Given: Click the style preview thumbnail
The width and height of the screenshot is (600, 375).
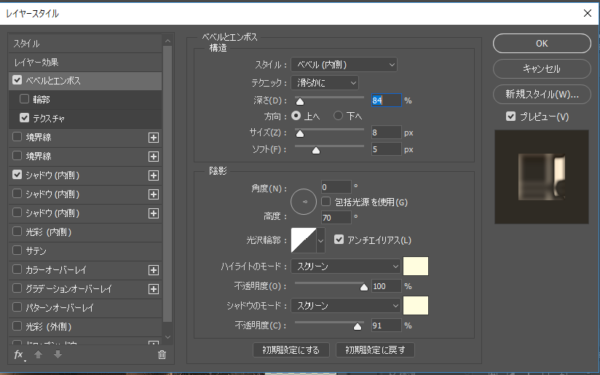Looking at the screenshot, I should [541, 177].
